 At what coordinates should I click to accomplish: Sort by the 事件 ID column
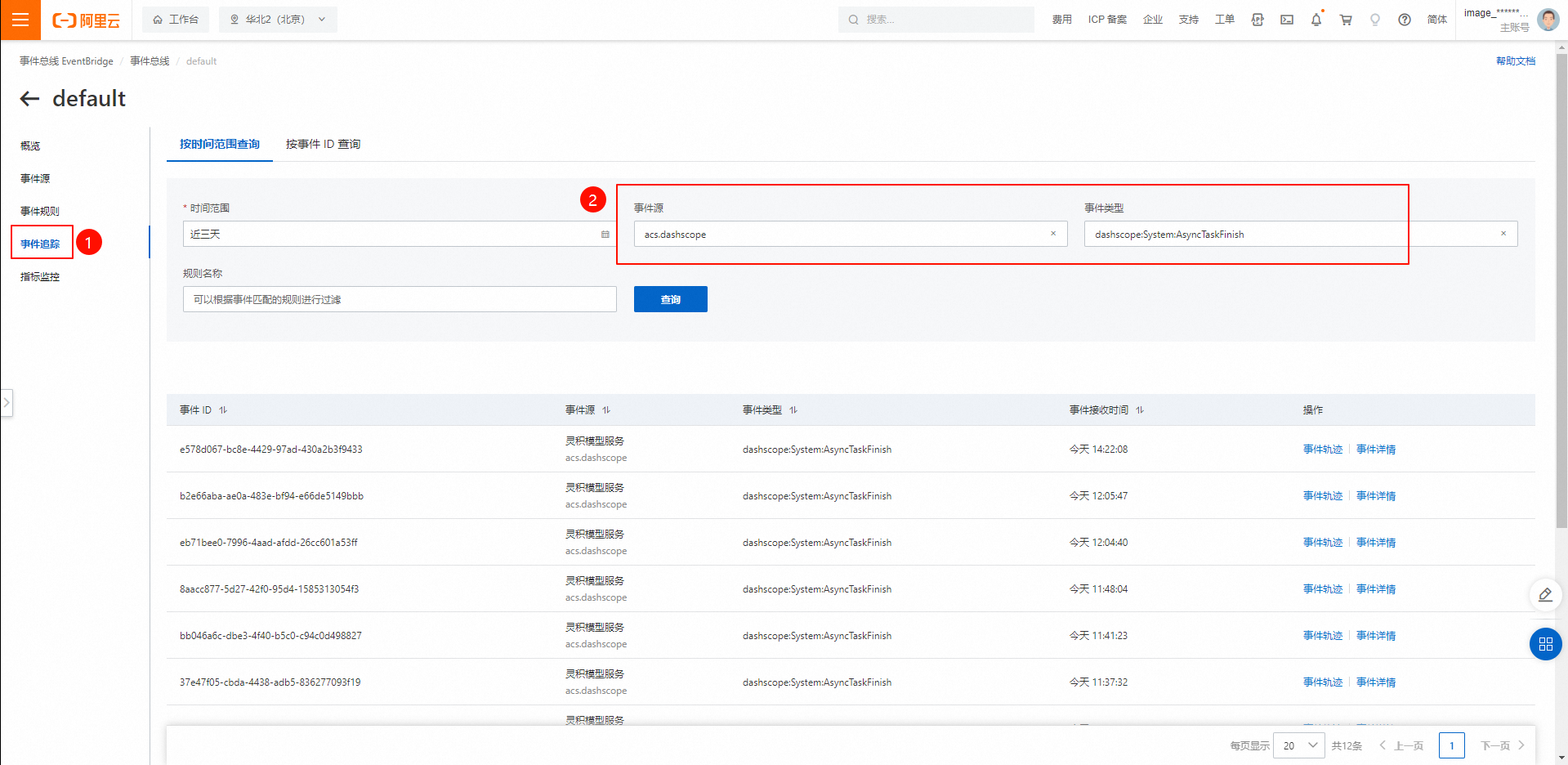click(x=223, y=410)
